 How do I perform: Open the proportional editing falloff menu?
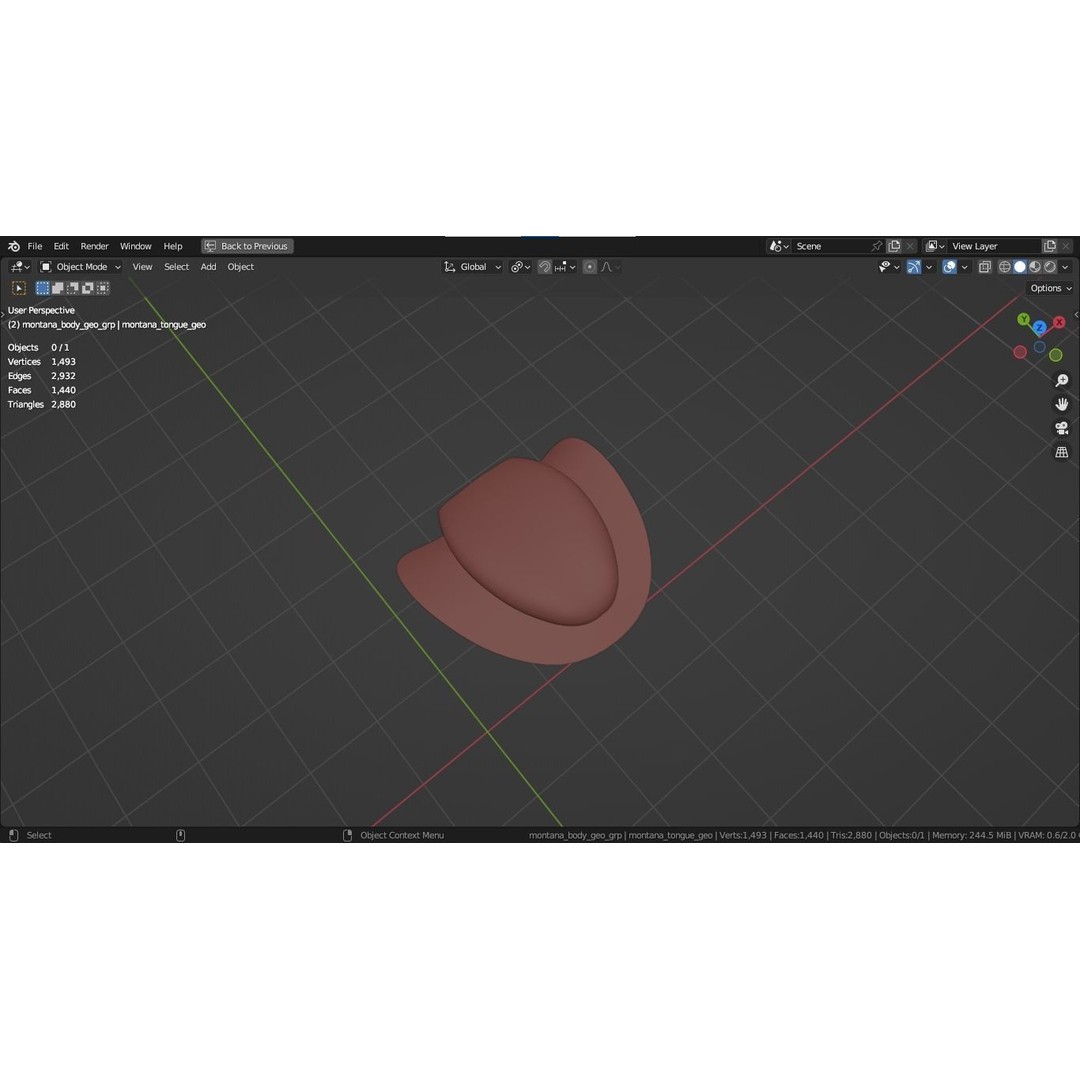[x=611, y=267]
